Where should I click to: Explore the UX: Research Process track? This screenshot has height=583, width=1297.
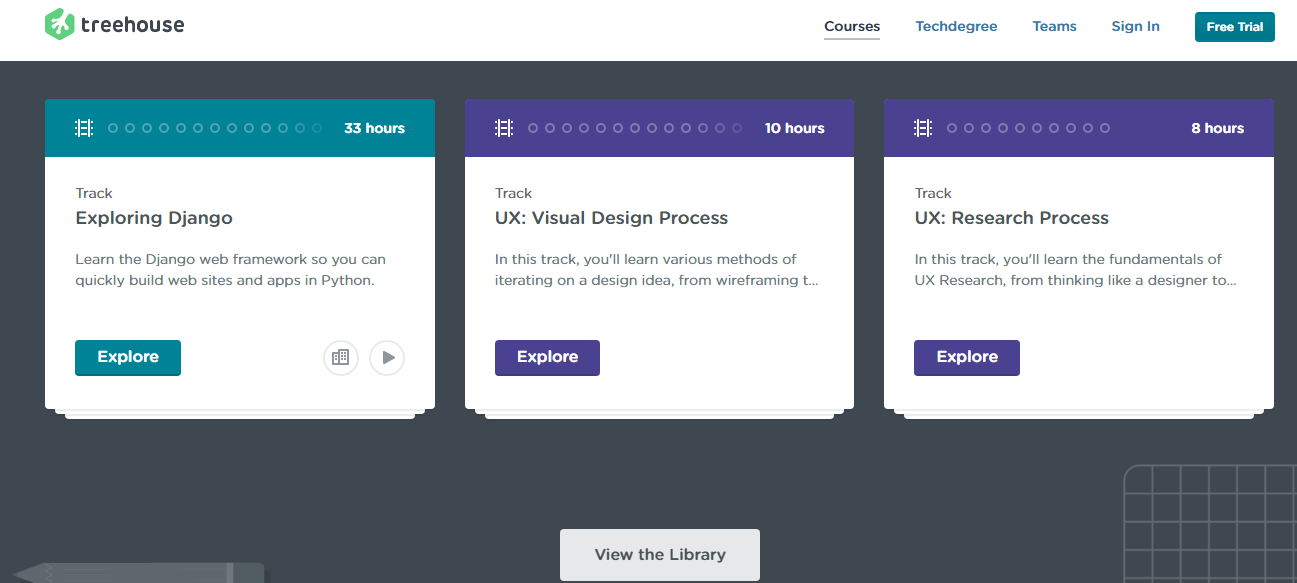966,357
